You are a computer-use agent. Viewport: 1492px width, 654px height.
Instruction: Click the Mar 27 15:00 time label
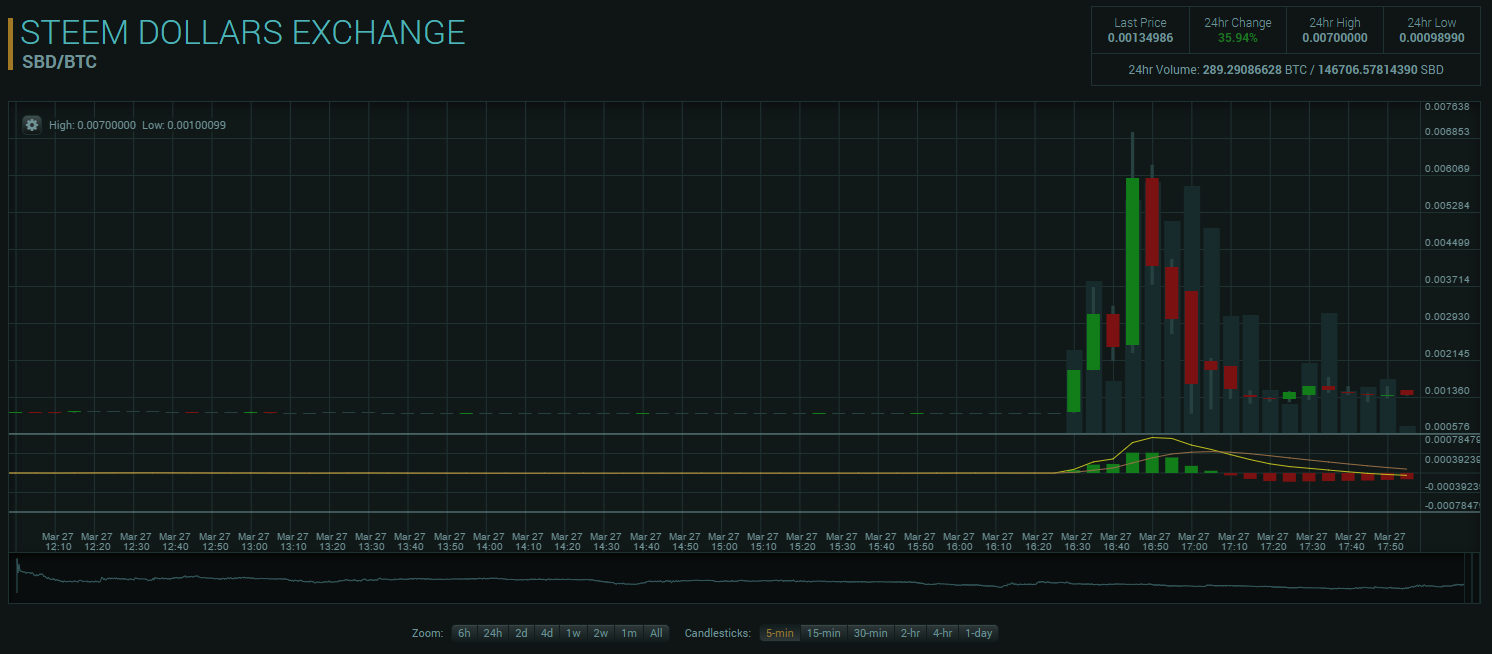(x=724, y=541)
